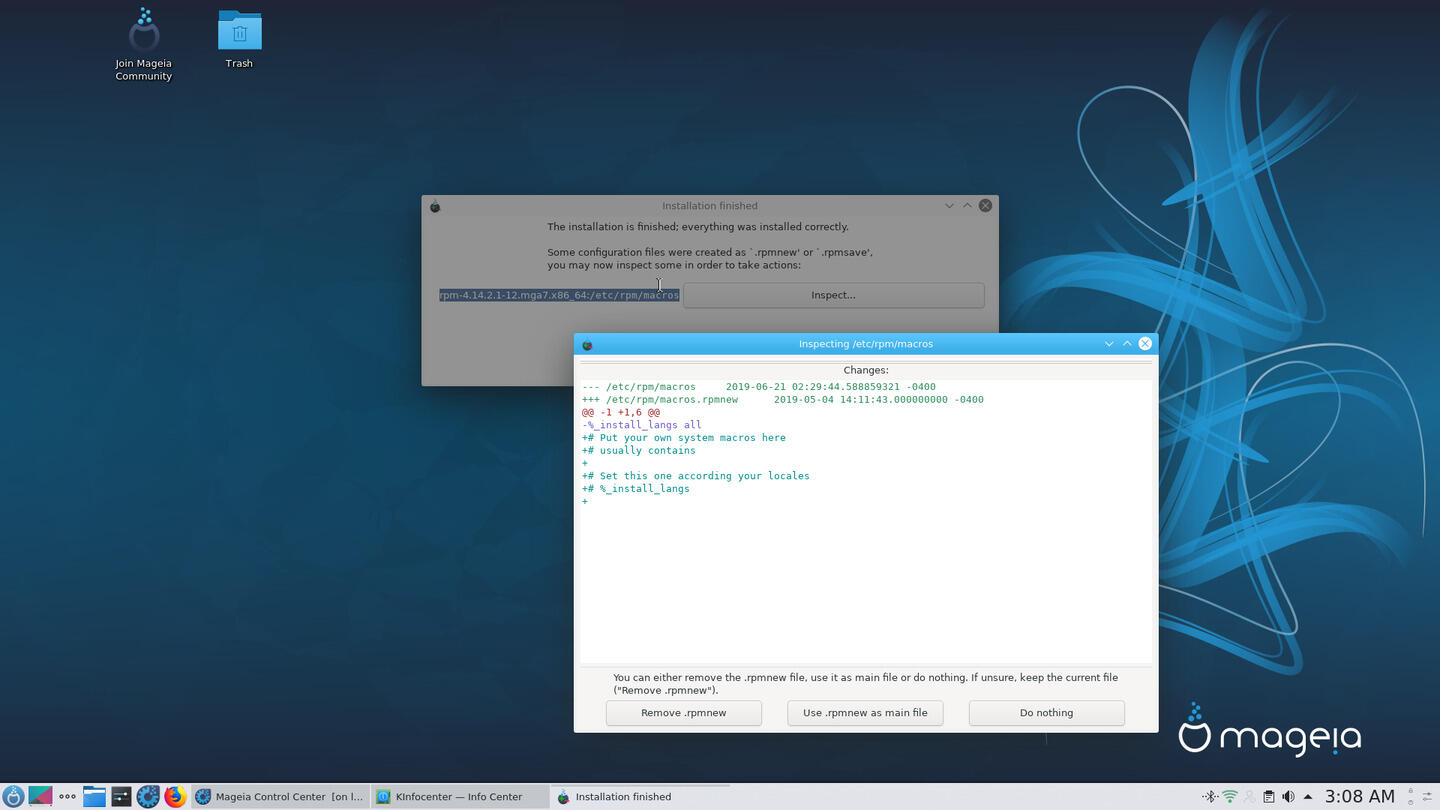
Task: Launch the Dolphin file manager from taskbar
Action: [94, 797]
